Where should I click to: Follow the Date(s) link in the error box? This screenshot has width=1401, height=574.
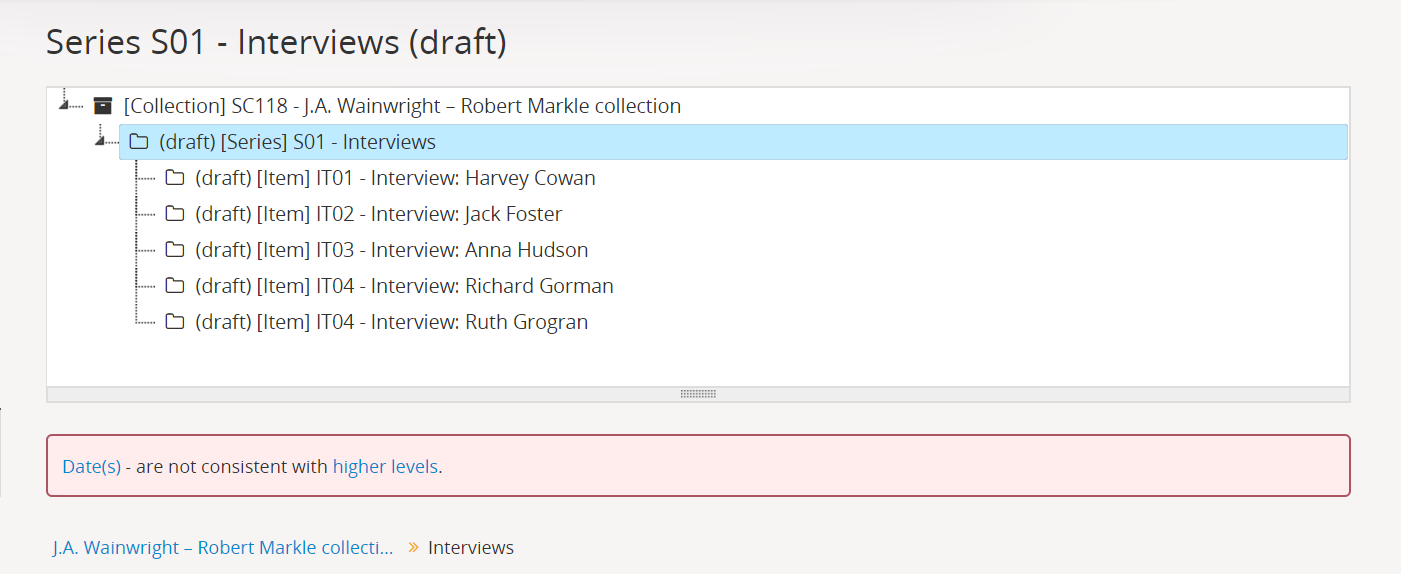click(x=91, y=466)
